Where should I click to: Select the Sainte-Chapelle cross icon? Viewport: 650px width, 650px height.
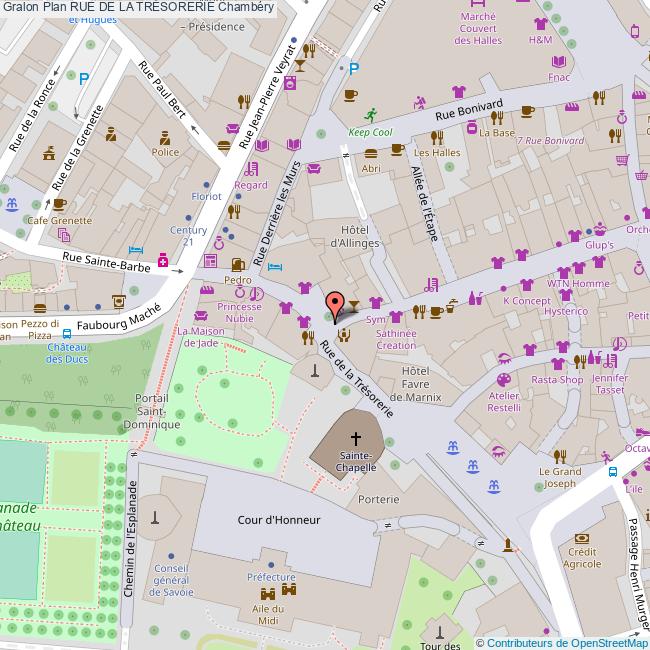(355, 439)
